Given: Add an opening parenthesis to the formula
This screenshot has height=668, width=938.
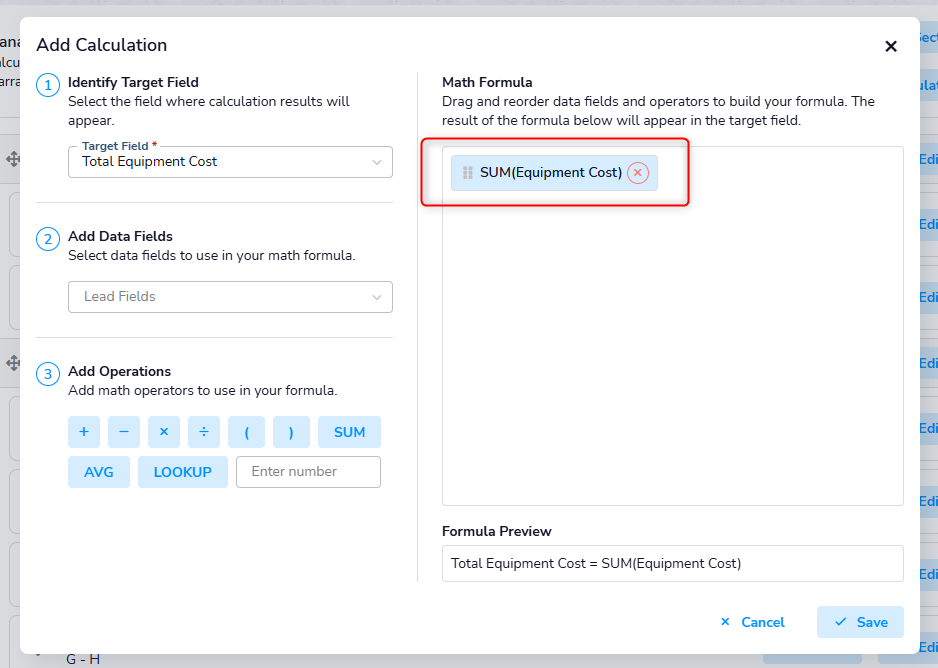Looking at the screenshot, I should 246,432.
